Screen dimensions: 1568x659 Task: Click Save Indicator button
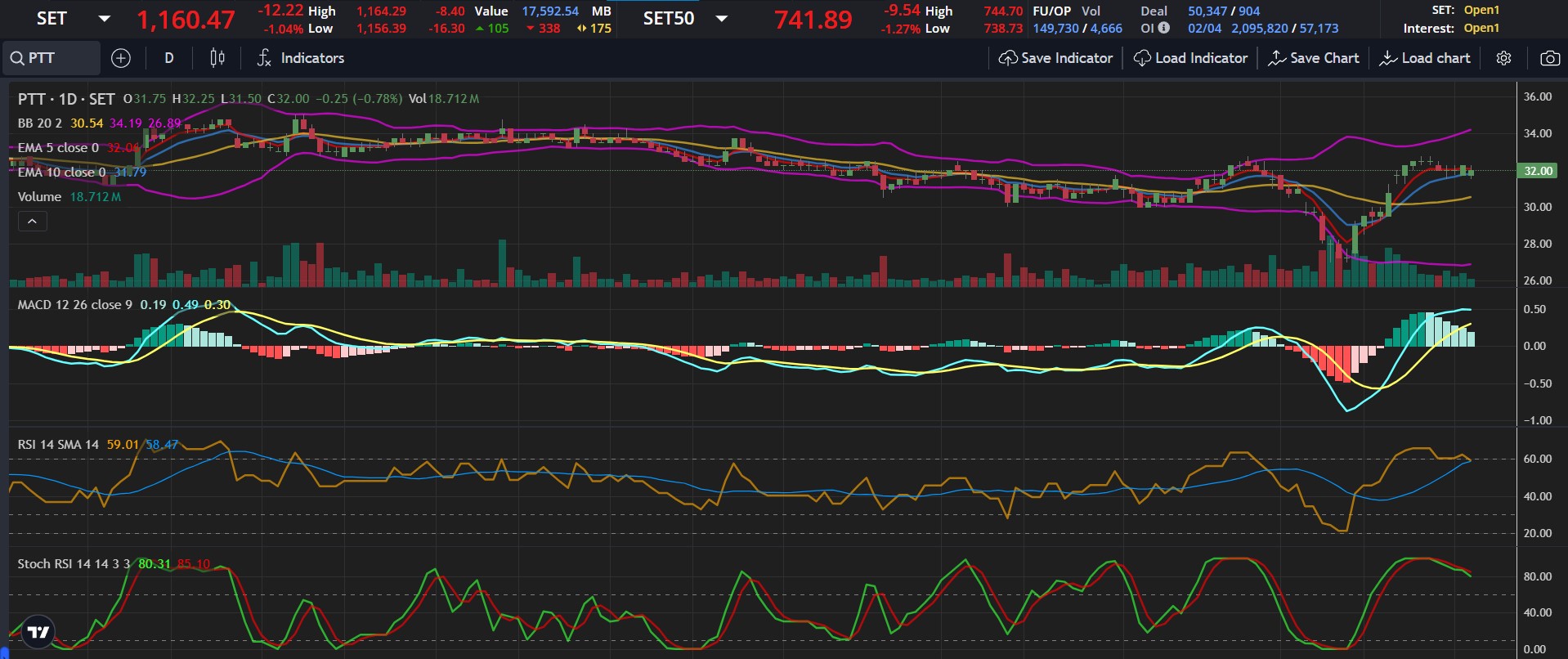tap(1055, 58)
